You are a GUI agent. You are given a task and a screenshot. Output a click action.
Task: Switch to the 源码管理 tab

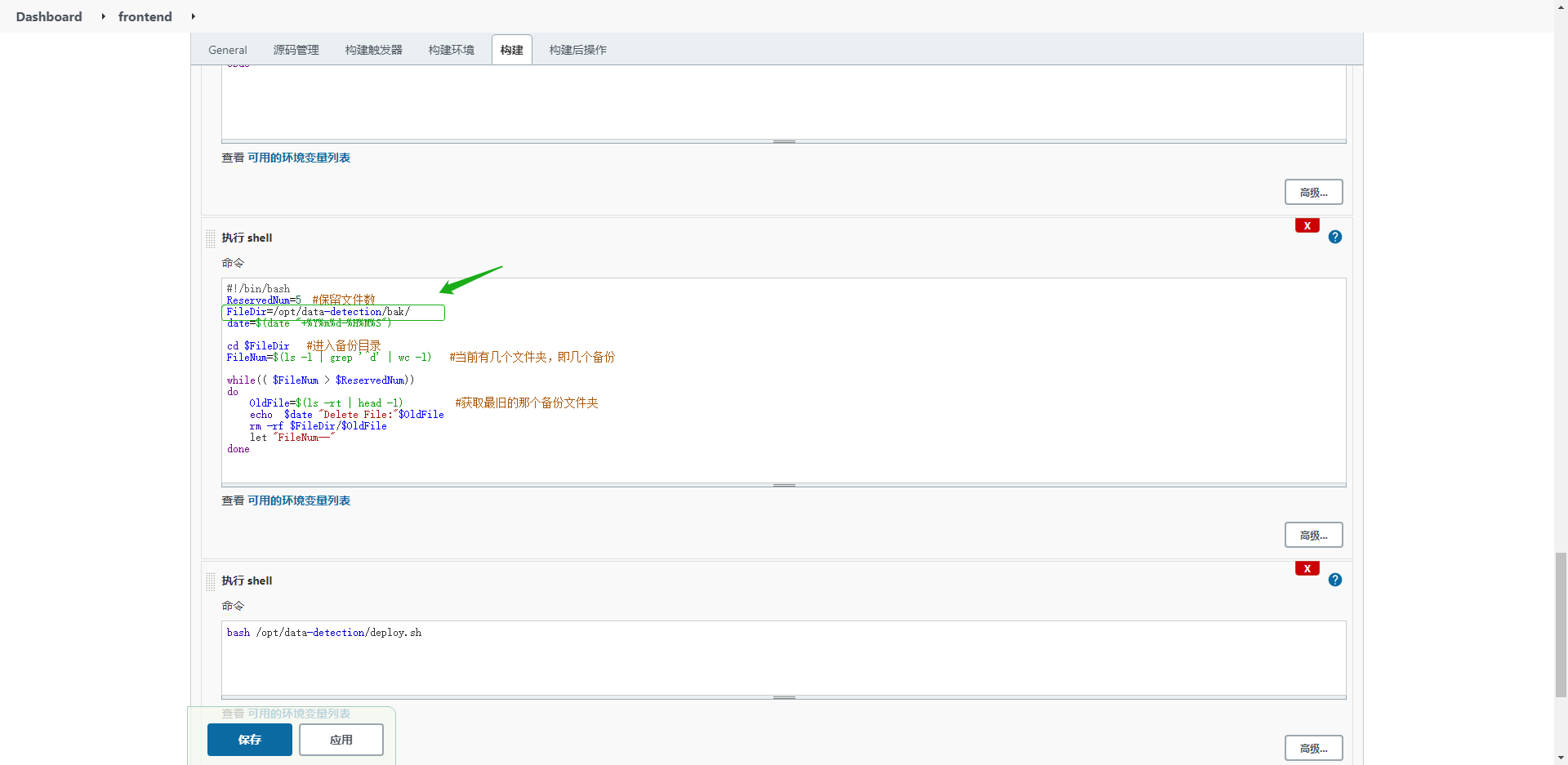pyautogui.click(x=296, y=50)
